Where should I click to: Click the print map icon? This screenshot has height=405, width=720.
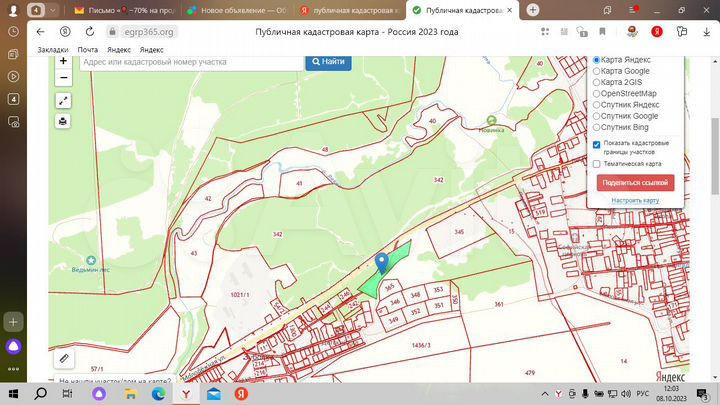[63, 121]
